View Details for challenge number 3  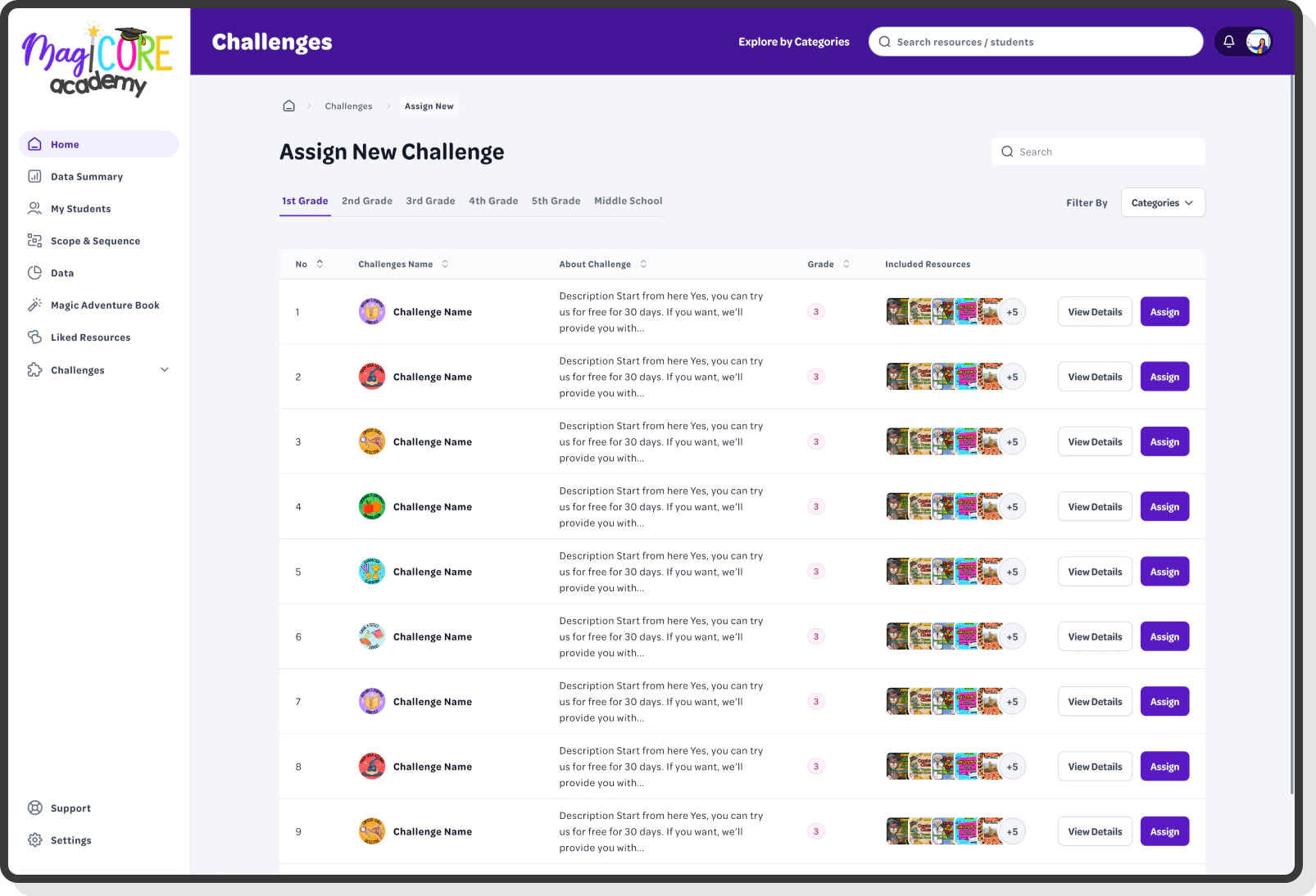(1095, 441)
